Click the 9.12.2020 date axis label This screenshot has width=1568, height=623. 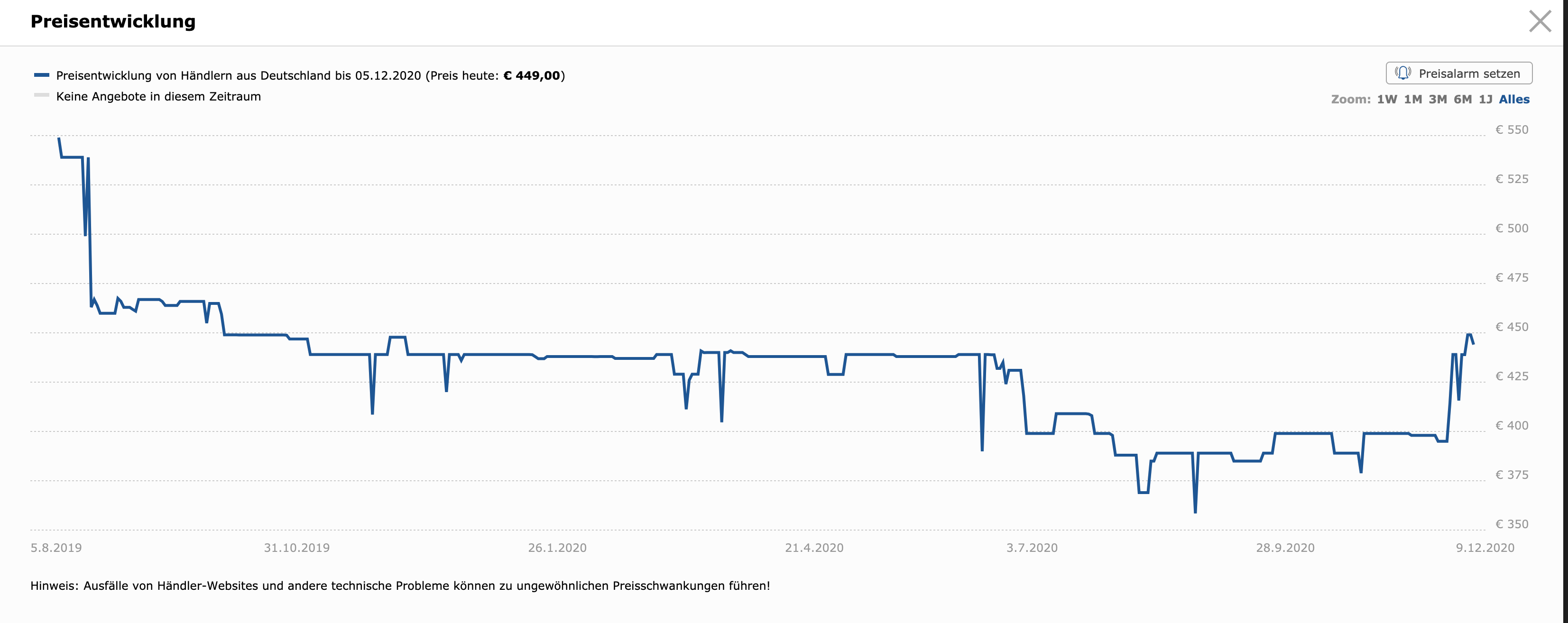(1485, 548)
